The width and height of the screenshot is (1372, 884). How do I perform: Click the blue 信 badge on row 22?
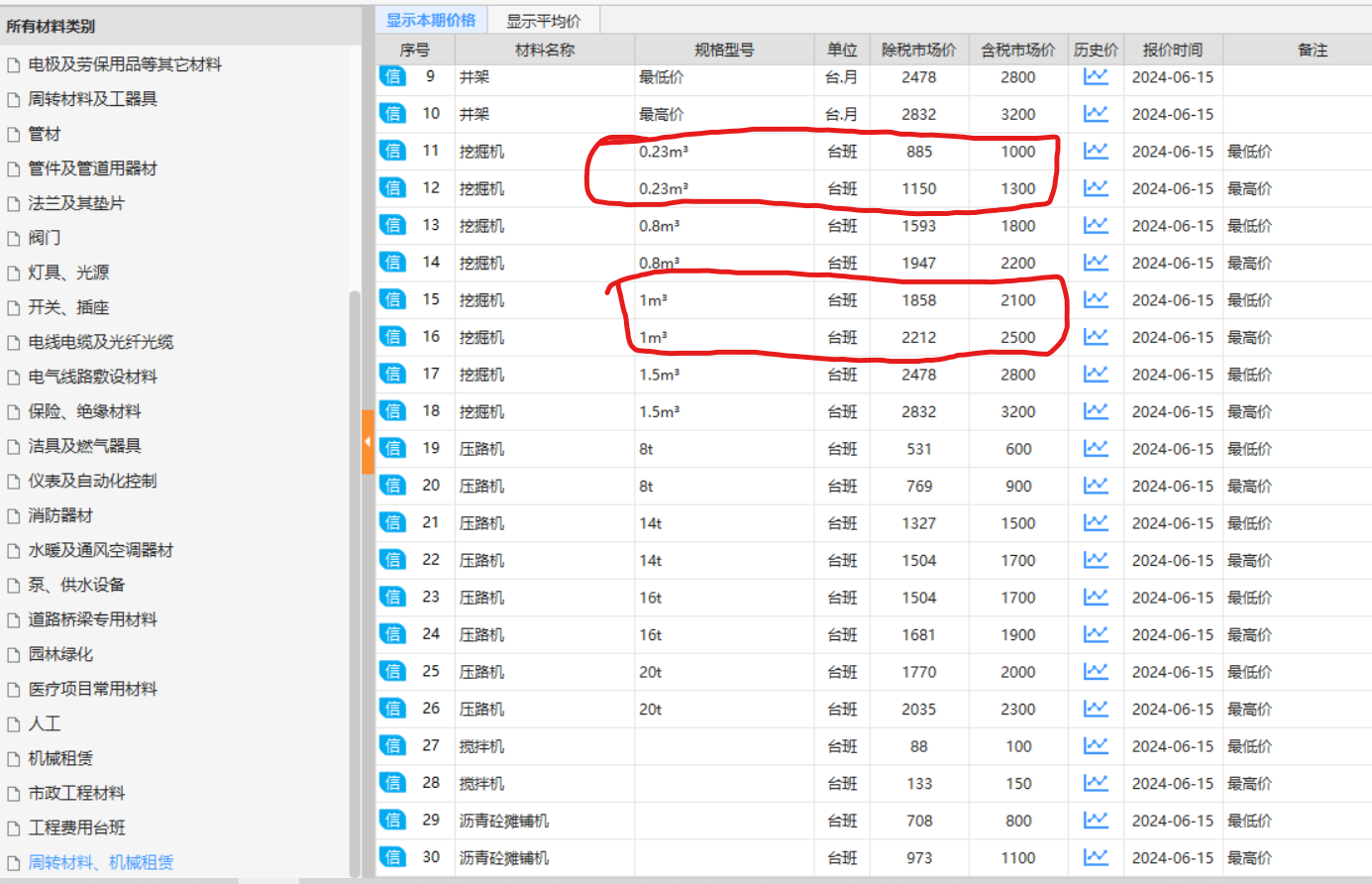pos(393,560)
